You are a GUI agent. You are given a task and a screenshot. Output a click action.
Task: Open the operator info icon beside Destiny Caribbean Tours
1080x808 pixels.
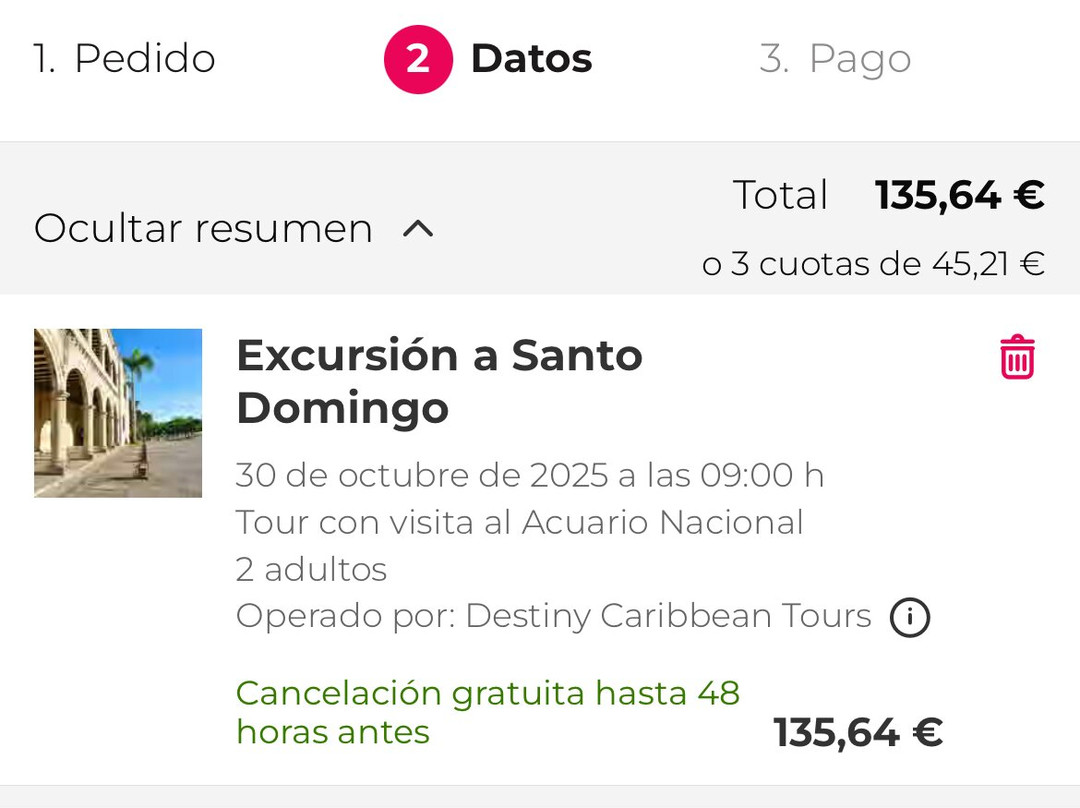(x=910, y=617)
